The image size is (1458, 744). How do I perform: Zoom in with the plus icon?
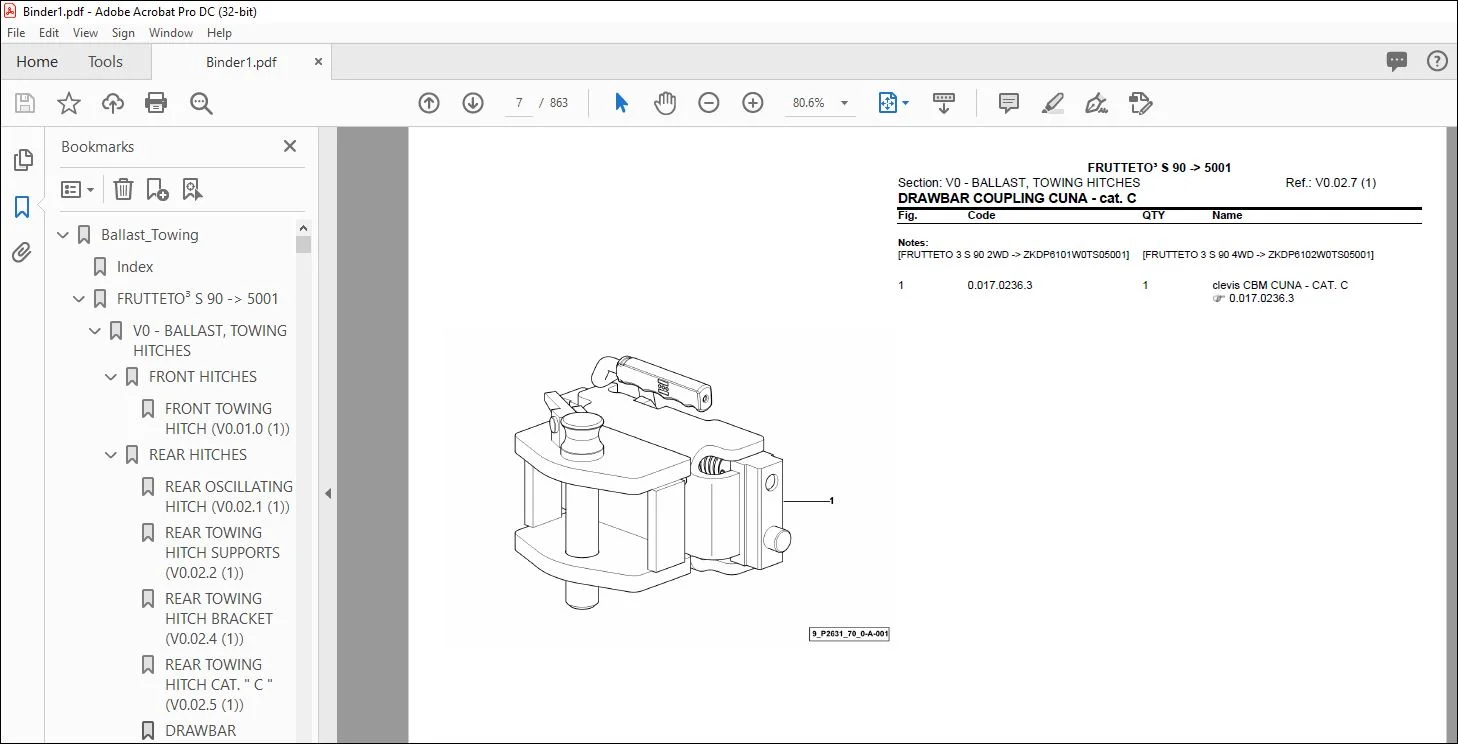pos(753,103)
